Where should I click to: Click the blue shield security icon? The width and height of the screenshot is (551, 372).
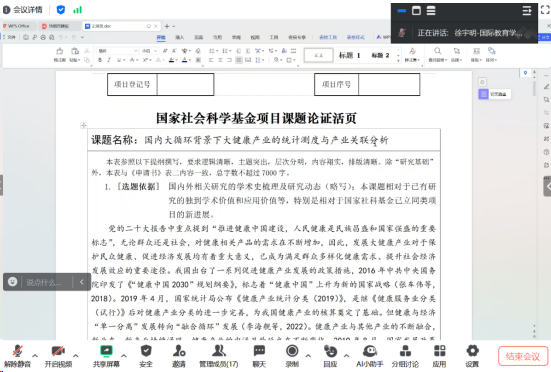60,10
